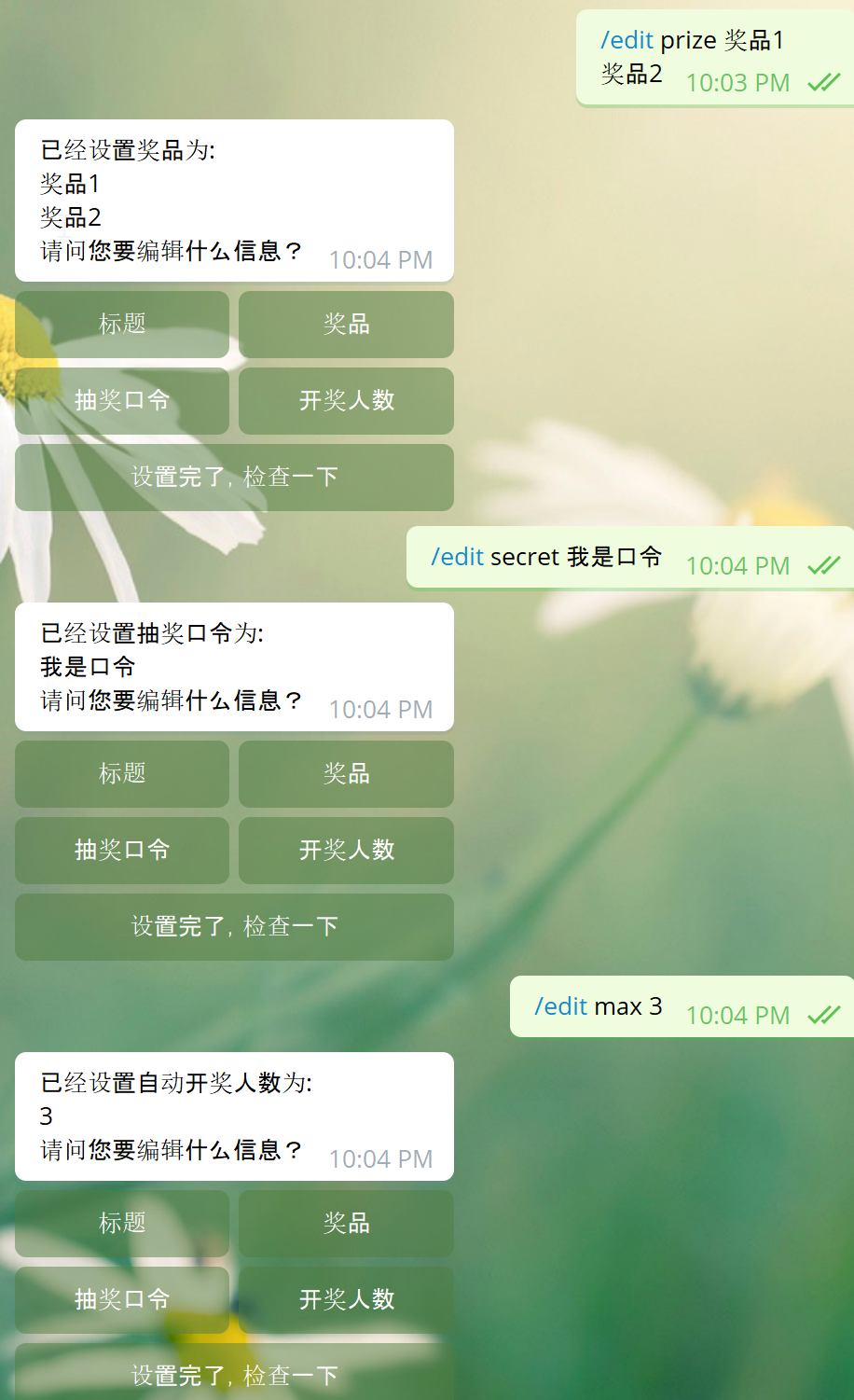Click the /edit command in prize message
Screen dimensions: 854x1400
[627, 40]
